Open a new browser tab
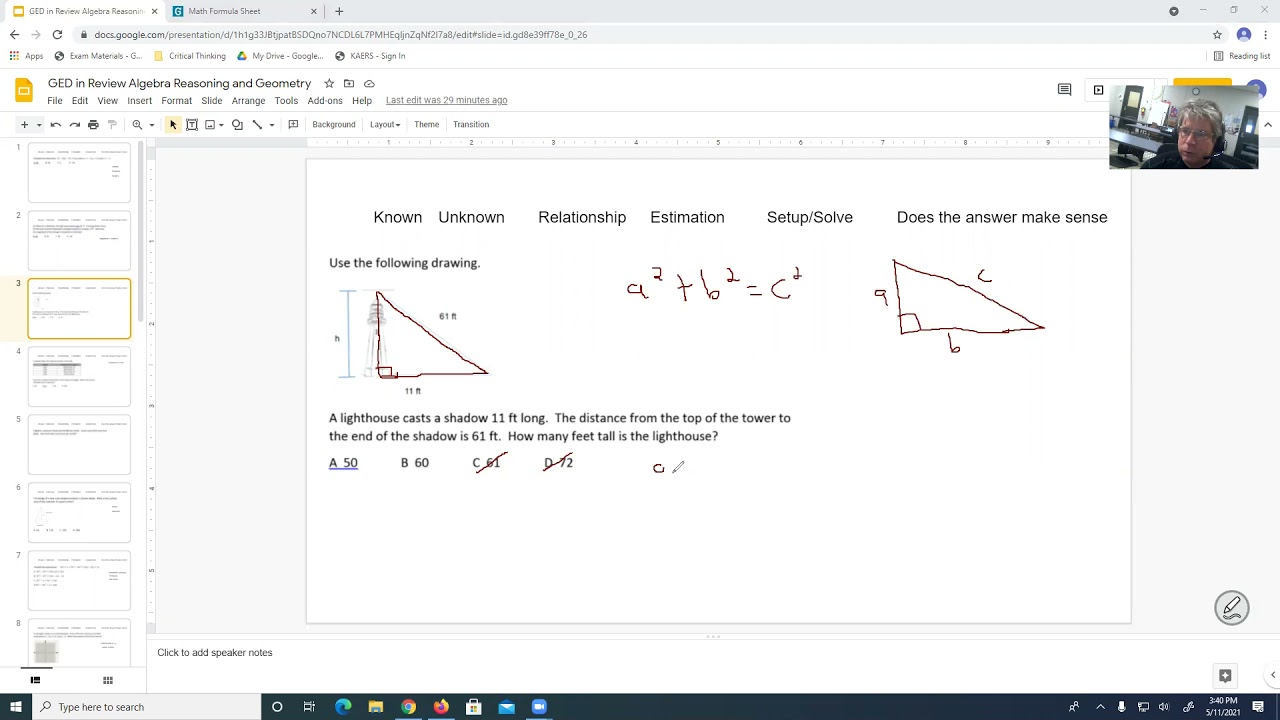The height and width of the screenshot is (720, 1280). coord(339,11)
